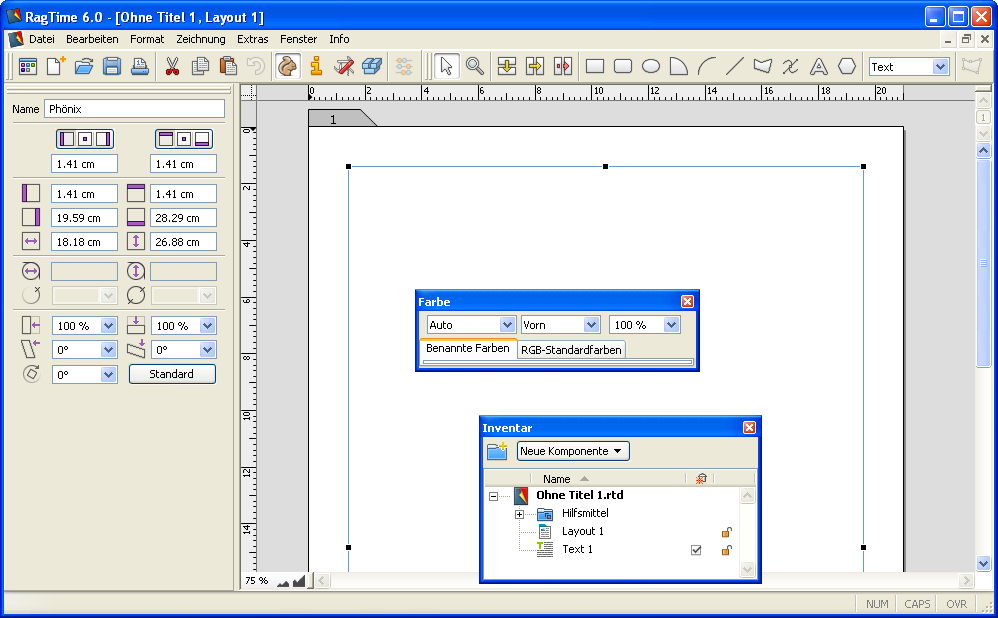Click the Save floppy disk icon
998x618 pixels.
point(112,67)
